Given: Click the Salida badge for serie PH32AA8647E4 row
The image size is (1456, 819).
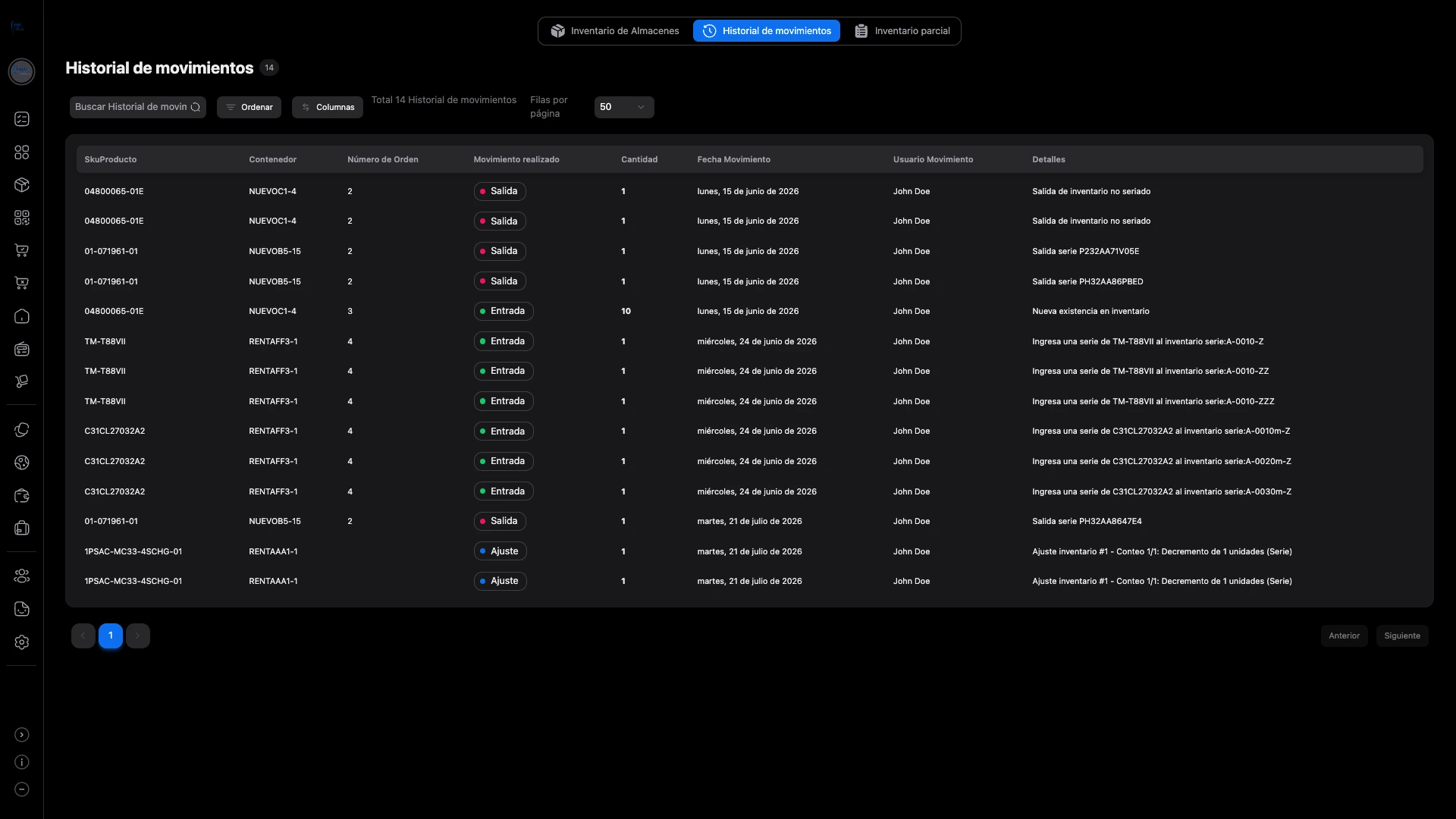Looking at the screenshot, I should coord(500,521).
